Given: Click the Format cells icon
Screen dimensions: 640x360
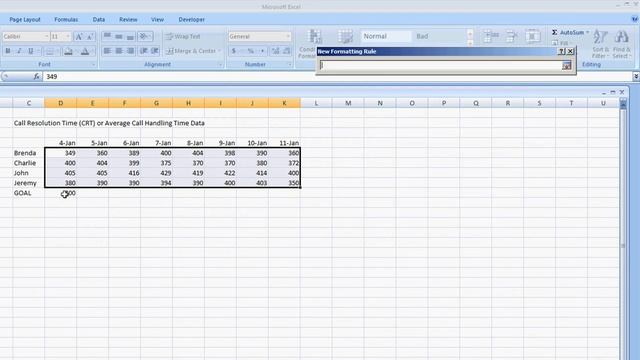Looking at the screenshot, I should point(532,37).
